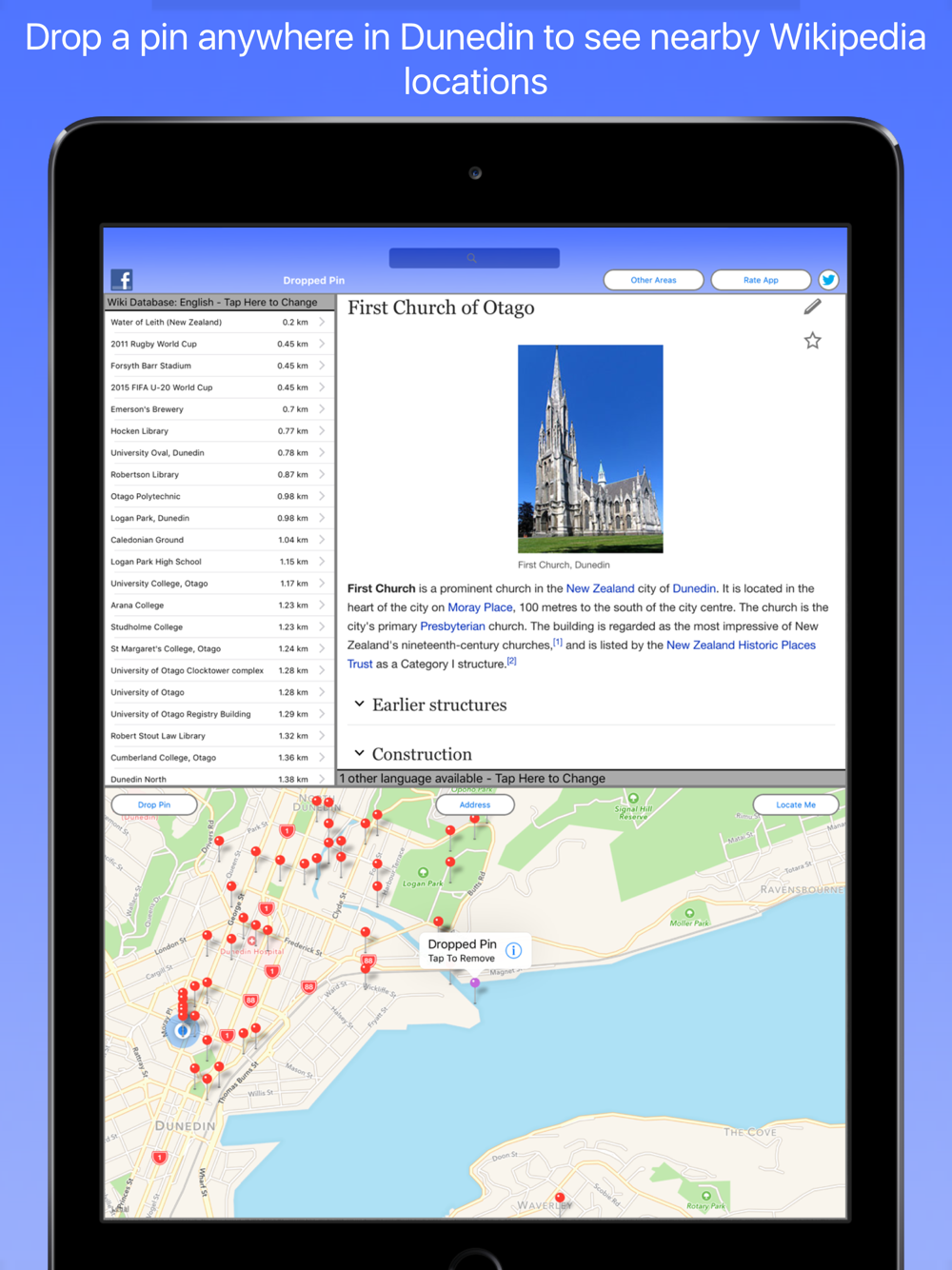Select 'Logan Park, Dunedin' in the list
This screenshot has width=952, height=1270.
219,518
